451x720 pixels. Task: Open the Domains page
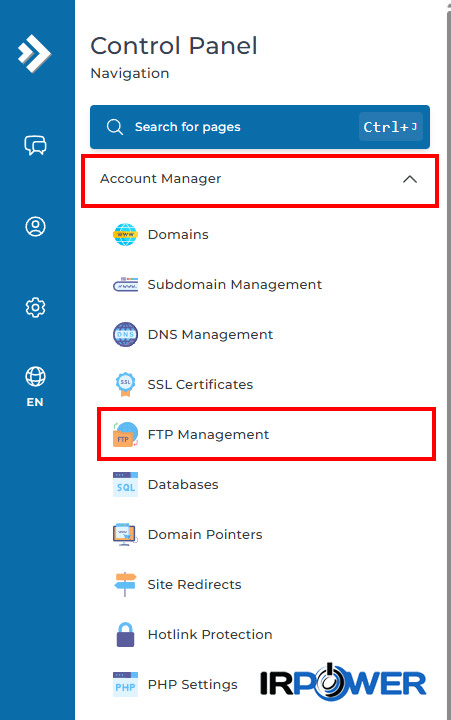click(178, 235)
